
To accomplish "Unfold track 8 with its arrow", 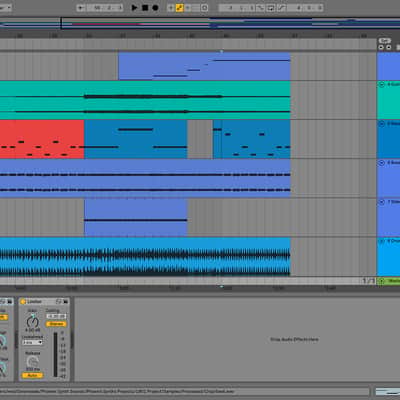I will coord(382,241).
